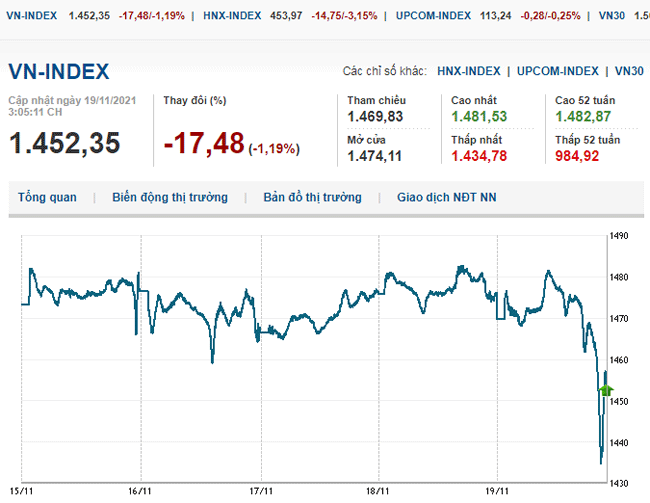Open UPCOM-INDEX link beside Các chỉ số khác
This screenshot has height=503, width=650.
pos(557,71)
